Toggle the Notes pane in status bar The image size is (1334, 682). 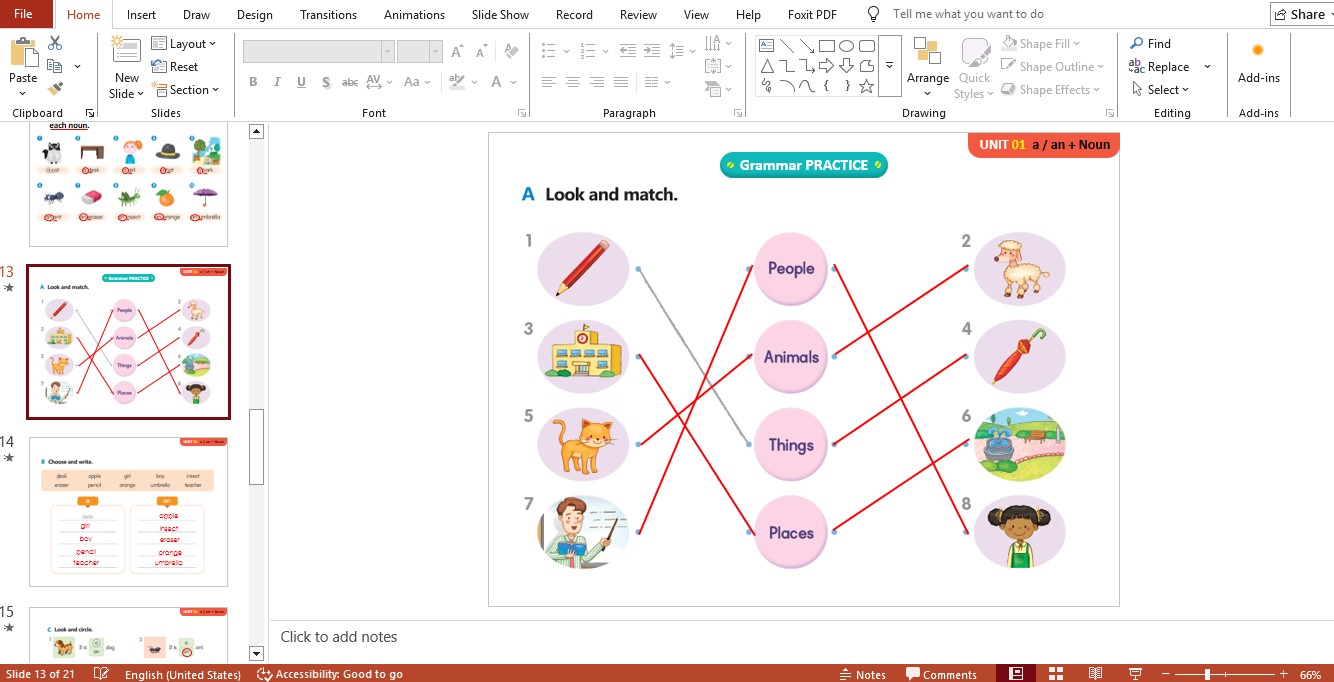tap(862, 674)
